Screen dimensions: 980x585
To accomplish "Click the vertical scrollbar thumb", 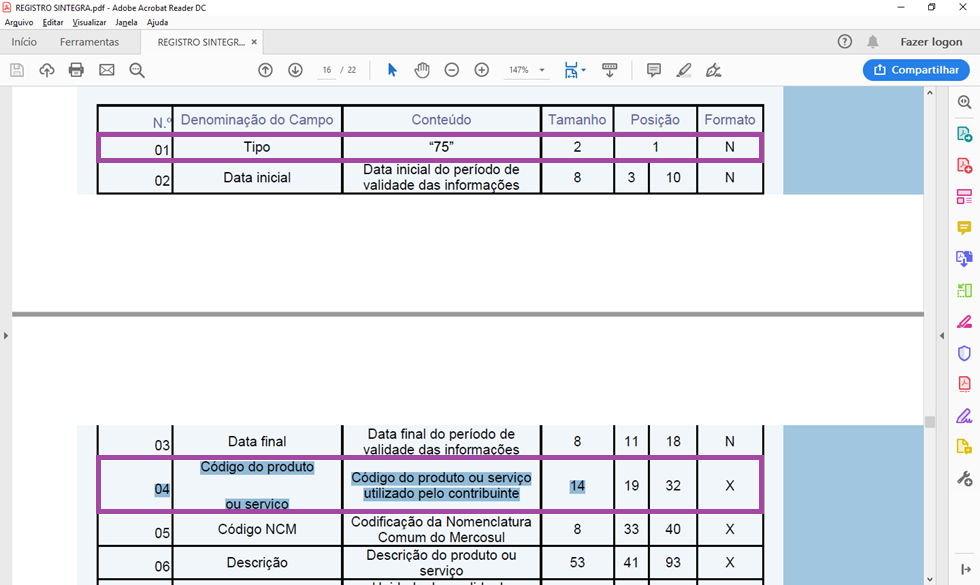I will (x=930, y=422).
